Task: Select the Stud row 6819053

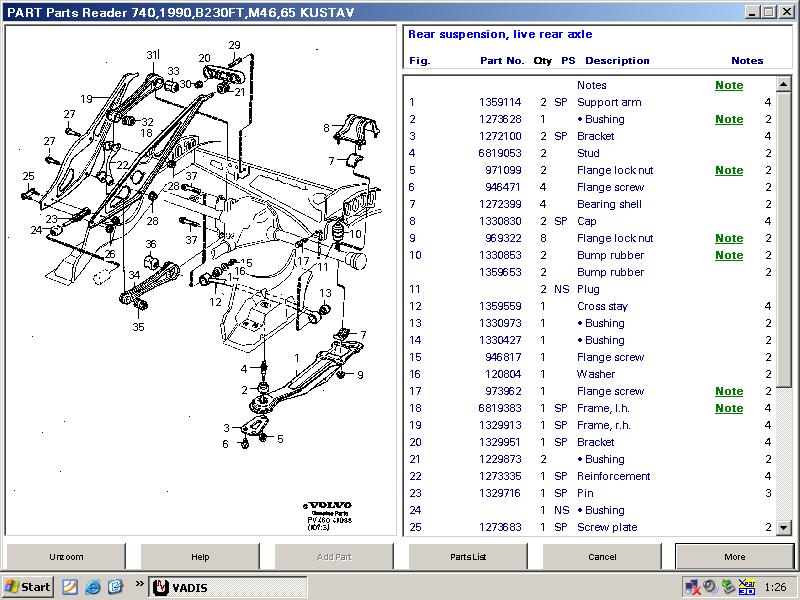Action: click(590, 153)
